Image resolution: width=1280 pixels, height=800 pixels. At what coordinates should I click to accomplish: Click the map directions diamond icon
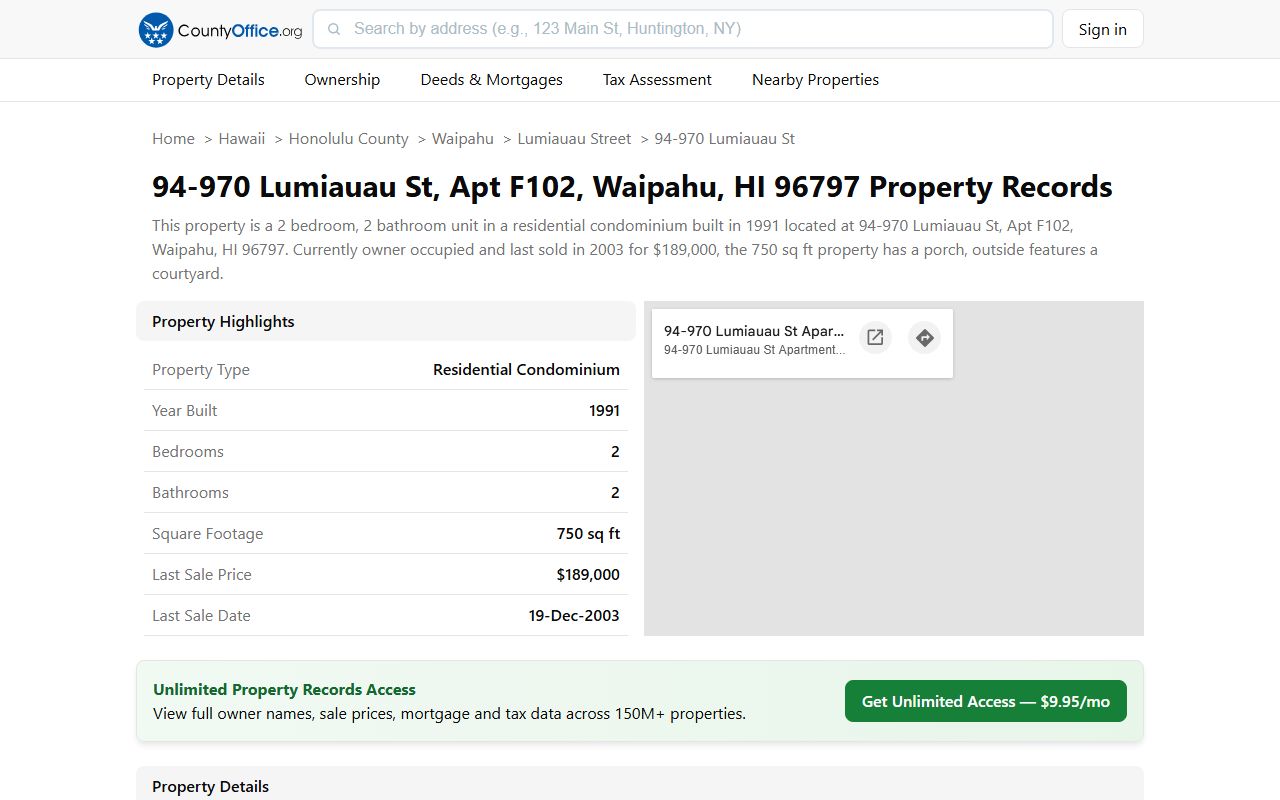[x=925, y=338]
